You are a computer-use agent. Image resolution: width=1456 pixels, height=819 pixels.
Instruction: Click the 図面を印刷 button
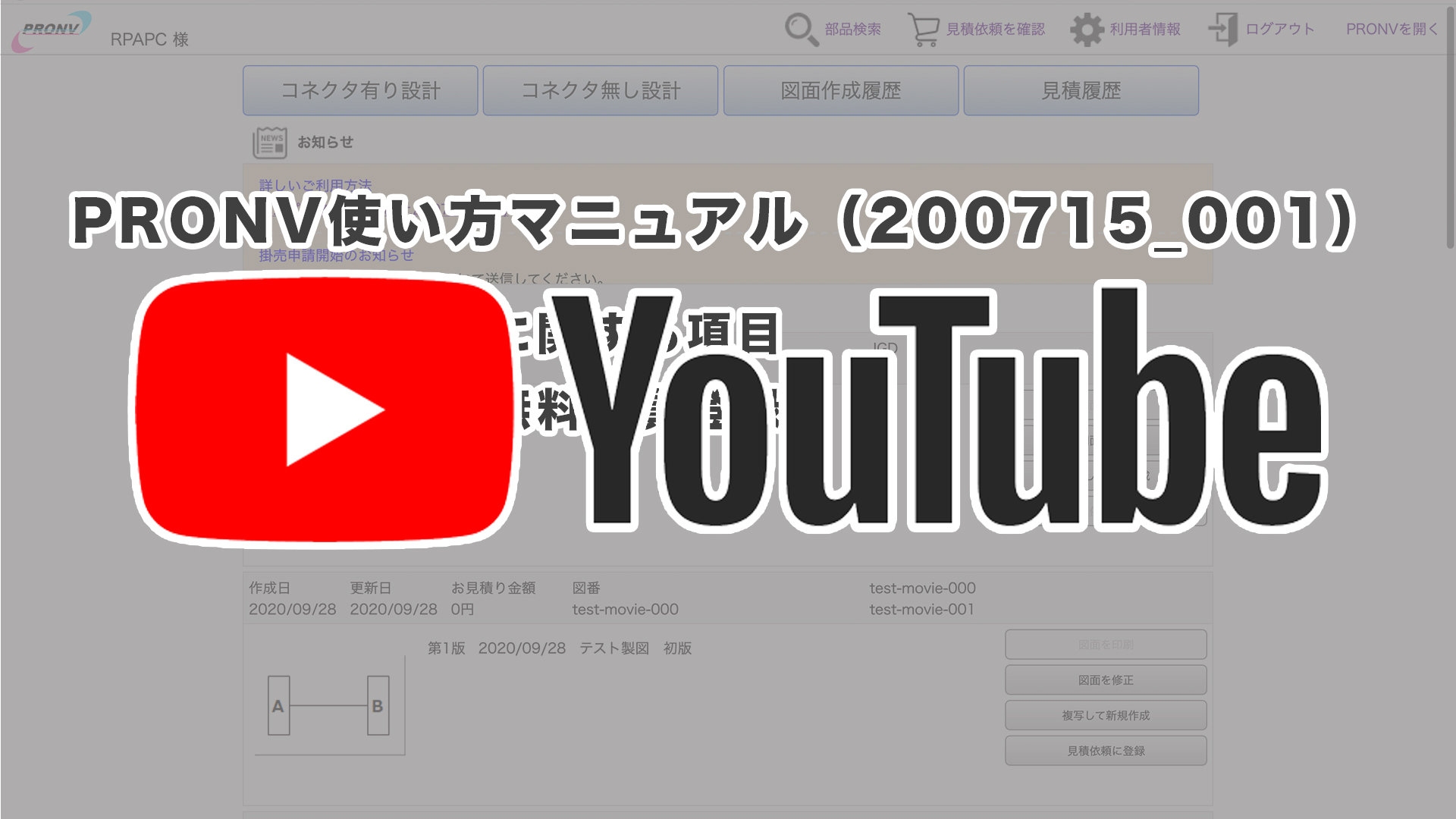(x=1106, y=645)
